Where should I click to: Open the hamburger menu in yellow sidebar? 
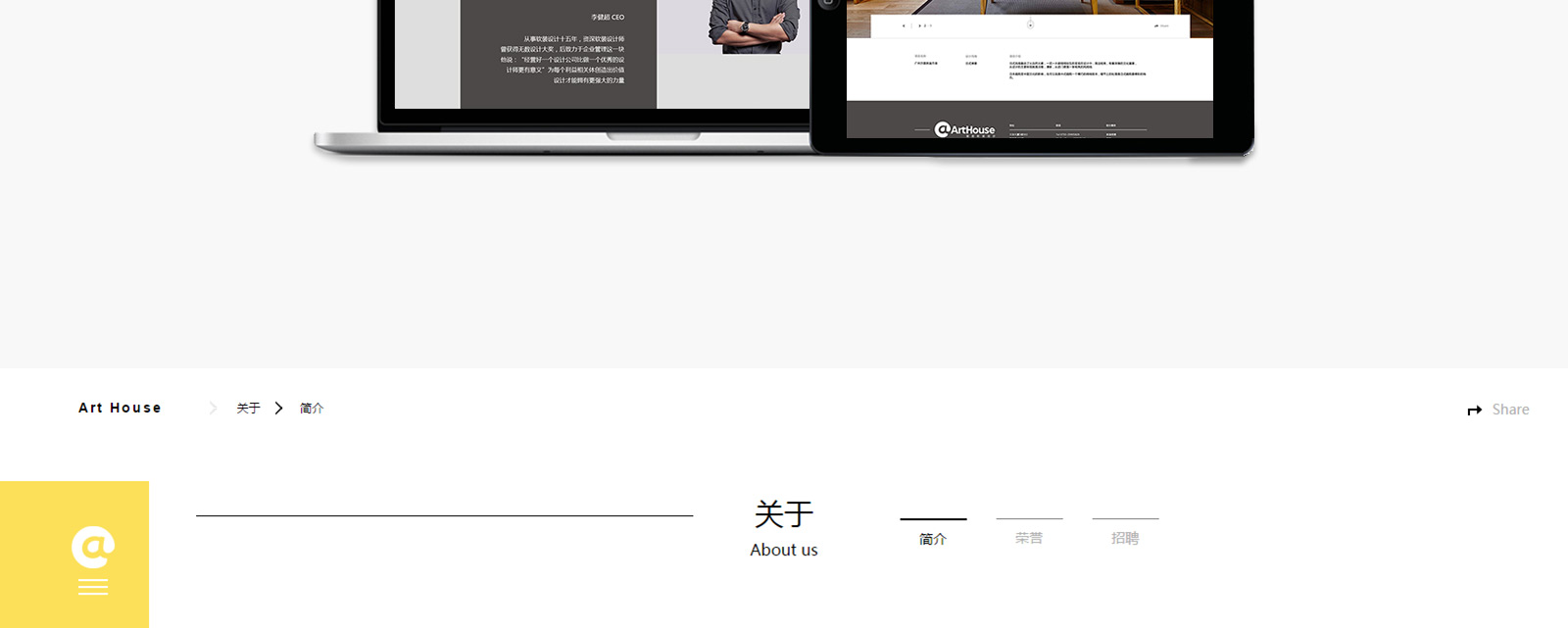93,587
